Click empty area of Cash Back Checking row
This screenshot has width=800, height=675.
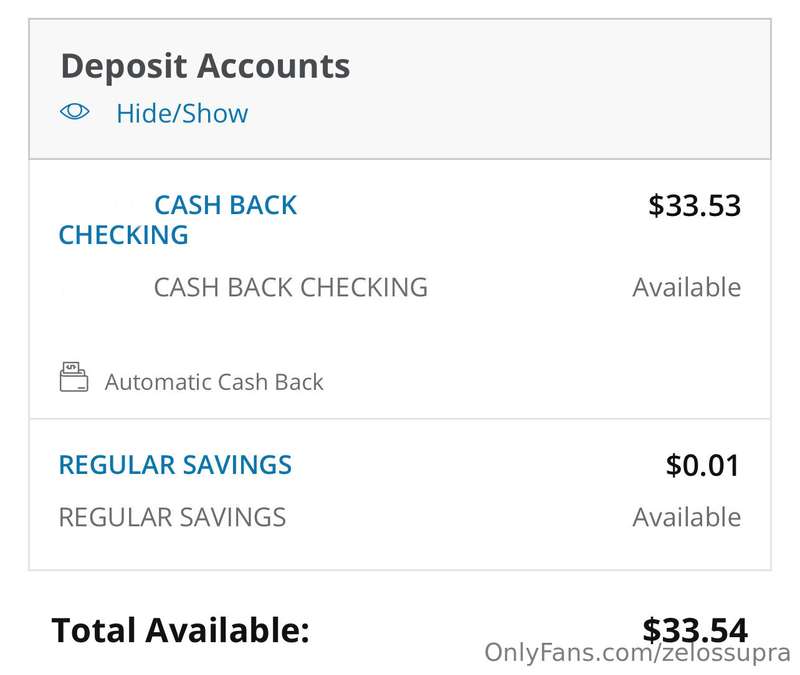[459, 337]
